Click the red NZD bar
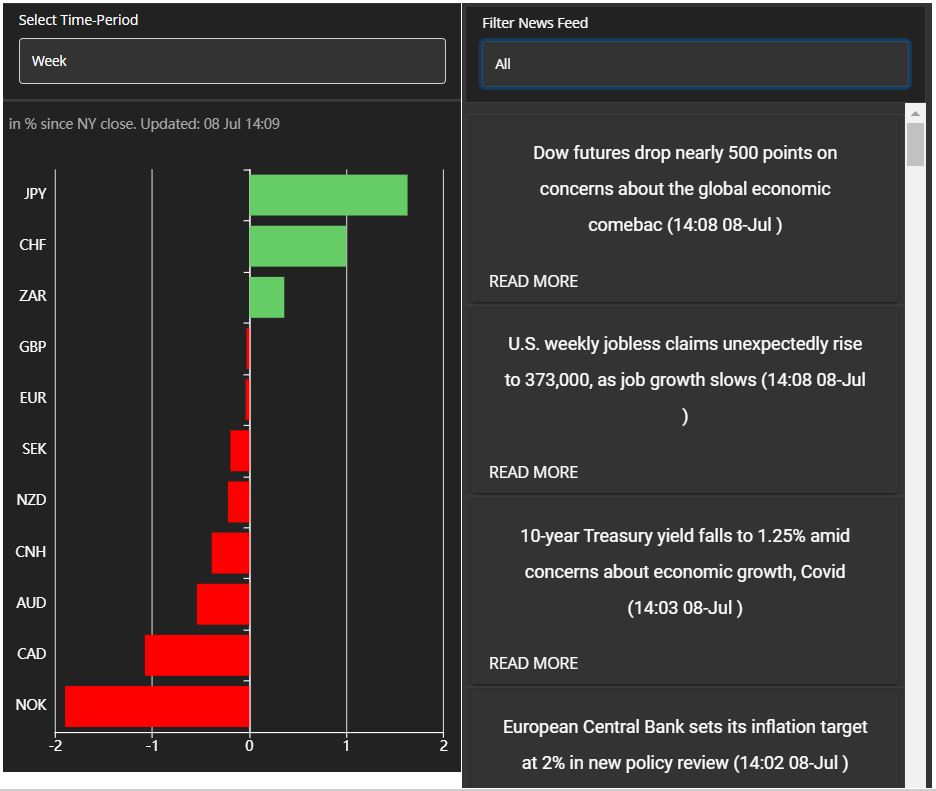 [x=239, y=502]
